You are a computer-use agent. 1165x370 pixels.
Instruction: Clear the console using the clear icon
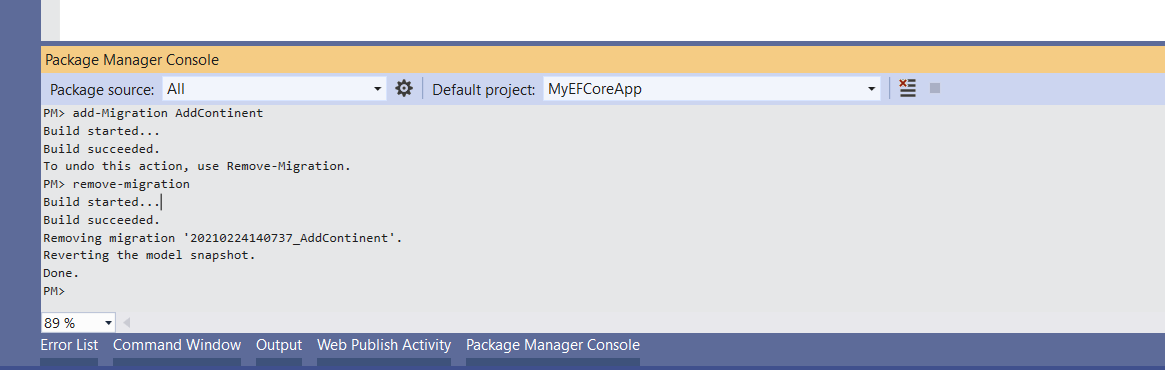click(x=907, y=88)
